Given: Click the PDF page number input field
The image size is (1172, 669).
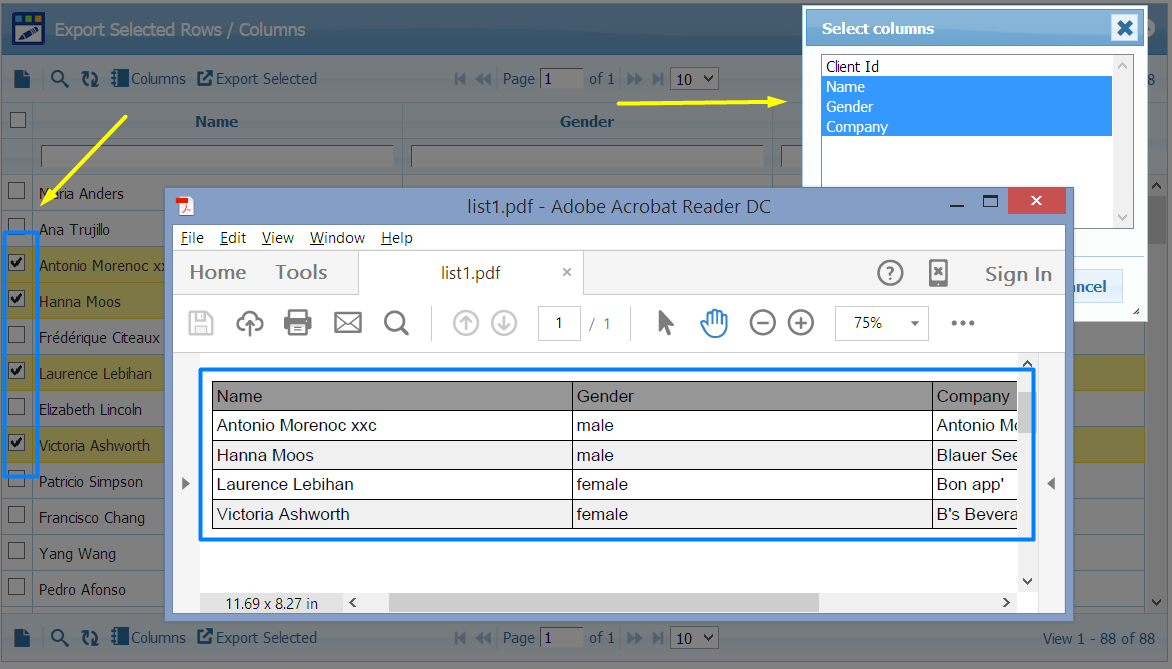Looking at the screenshot, I should click(x=559, y=322).
